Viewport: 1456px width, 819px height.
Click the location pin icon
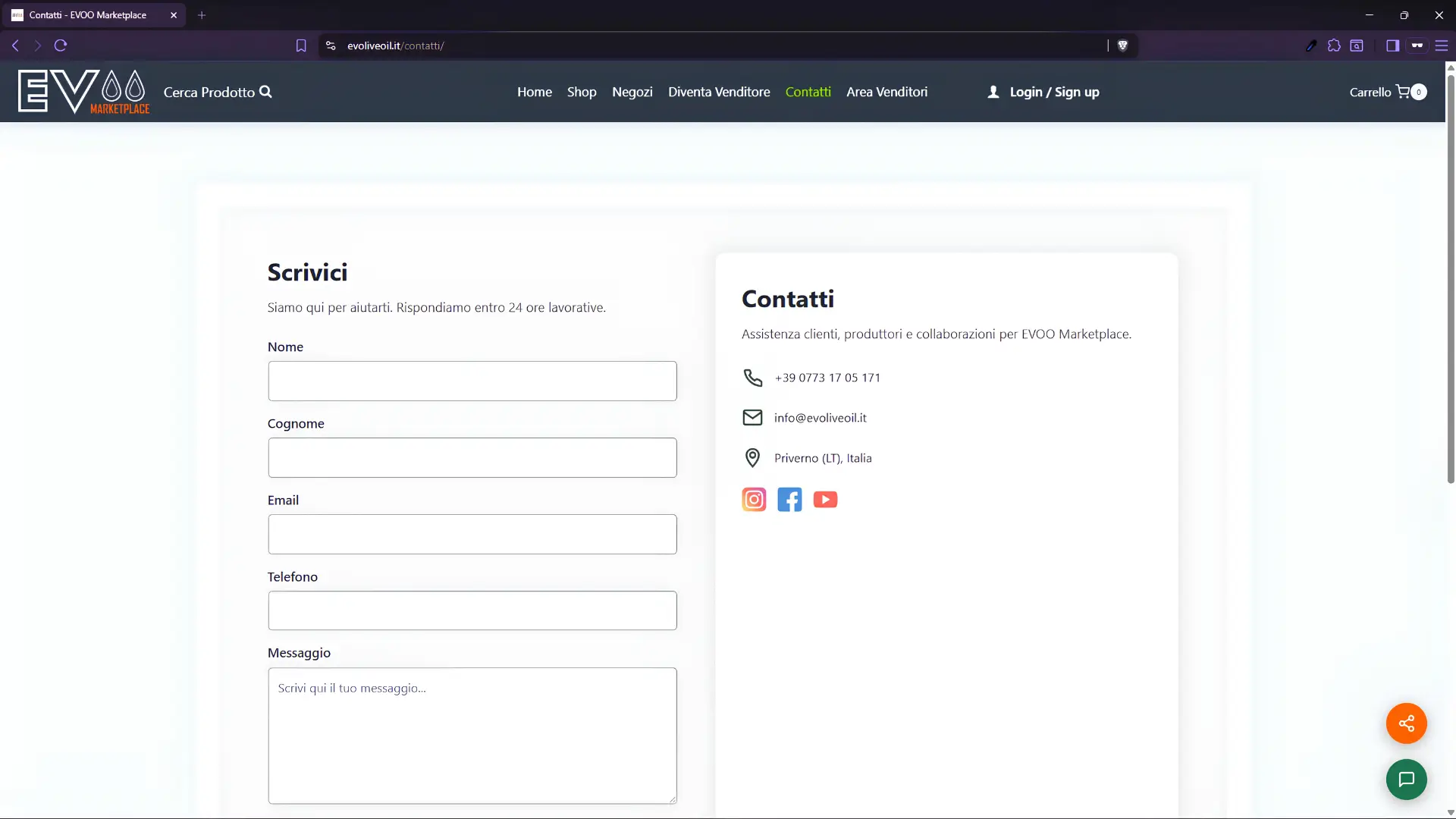pyautogui.click(x=752, y=458)
